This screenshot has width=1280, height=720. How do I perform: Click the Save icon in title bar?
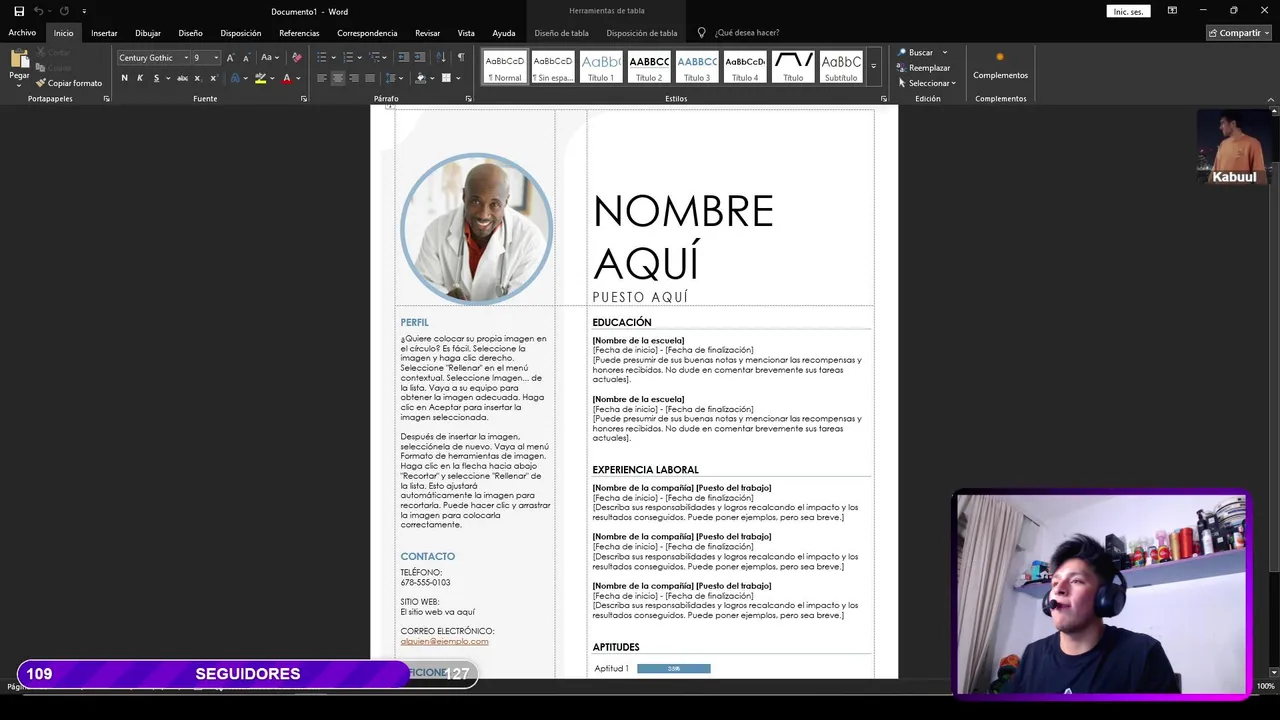[18, 11]
